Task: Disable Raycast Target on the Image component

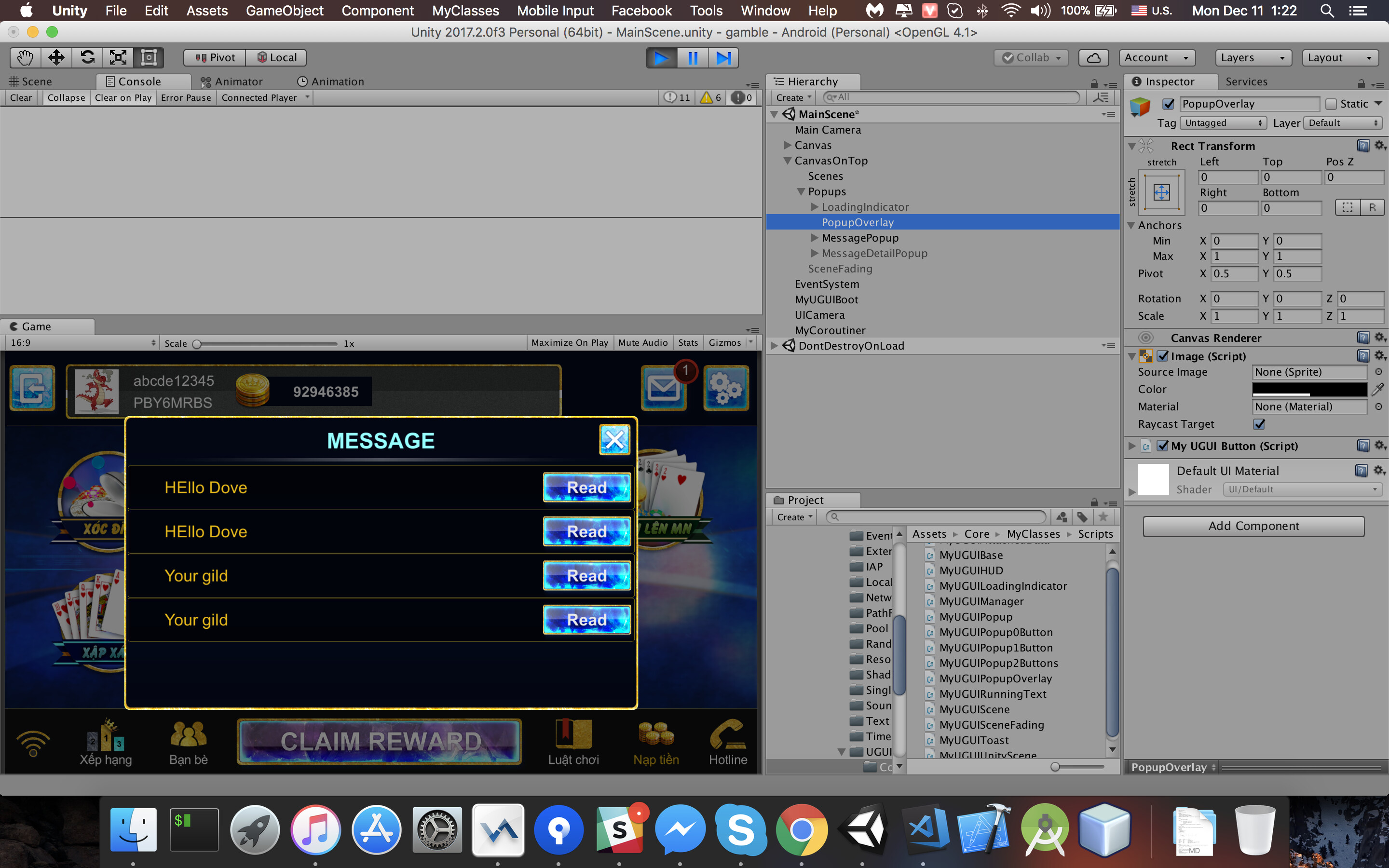Action: [1259, 424]
